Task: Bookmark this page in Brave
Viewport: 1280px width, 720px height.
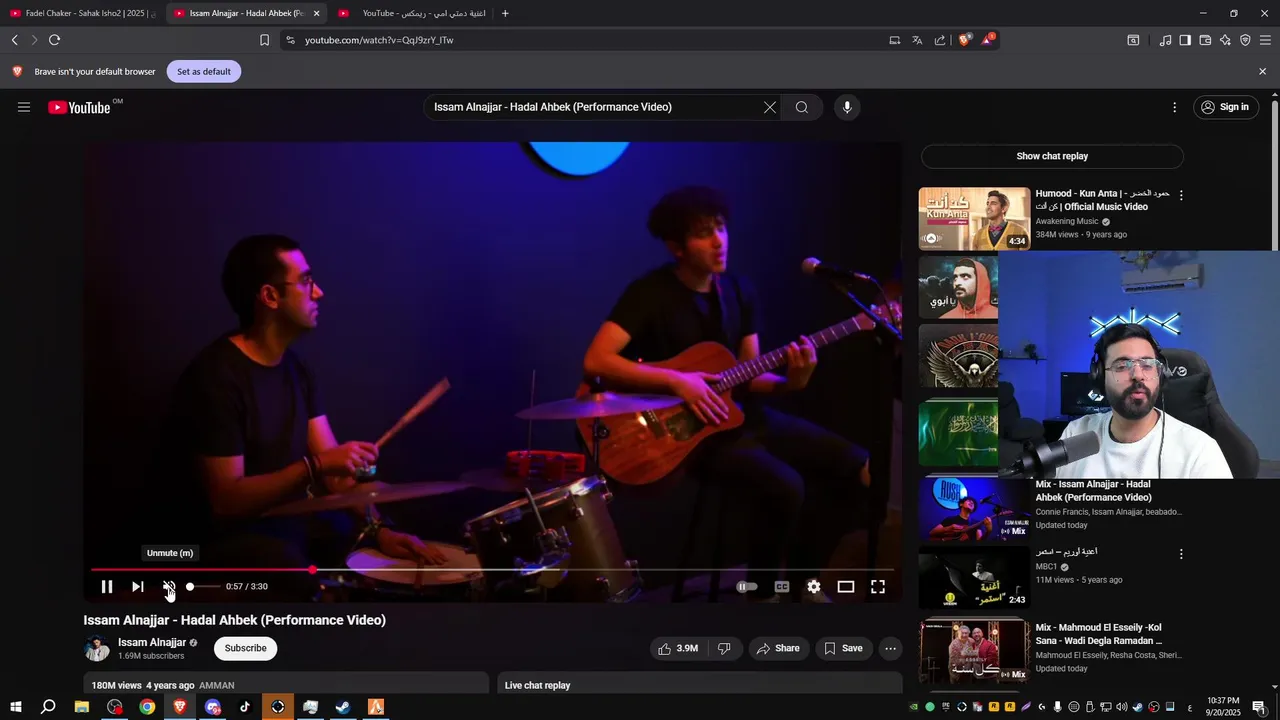Action: pos(264,40)
